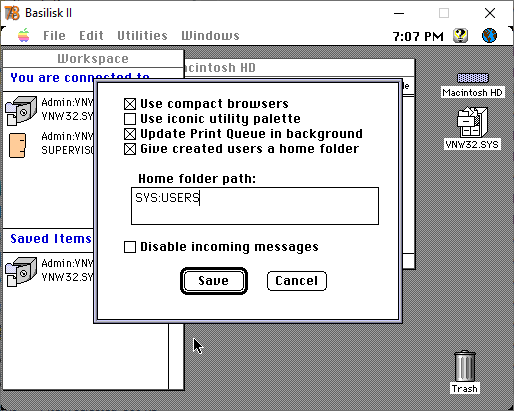514x411 pixels.
Task: Click the Cancel button
Action: (297, 281)
